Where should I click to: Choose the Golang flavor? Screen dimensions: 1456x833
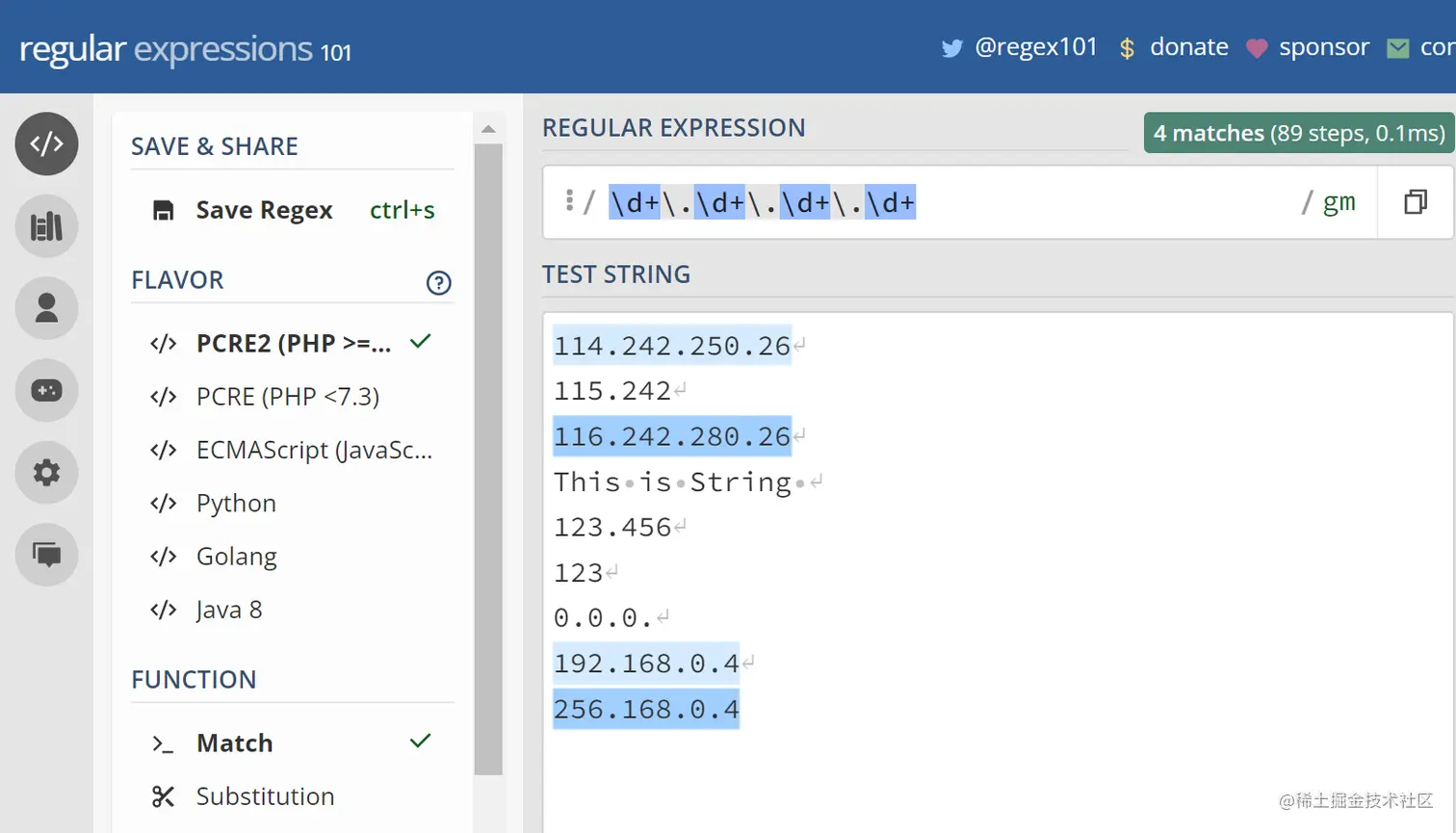(x=236, y=557)
